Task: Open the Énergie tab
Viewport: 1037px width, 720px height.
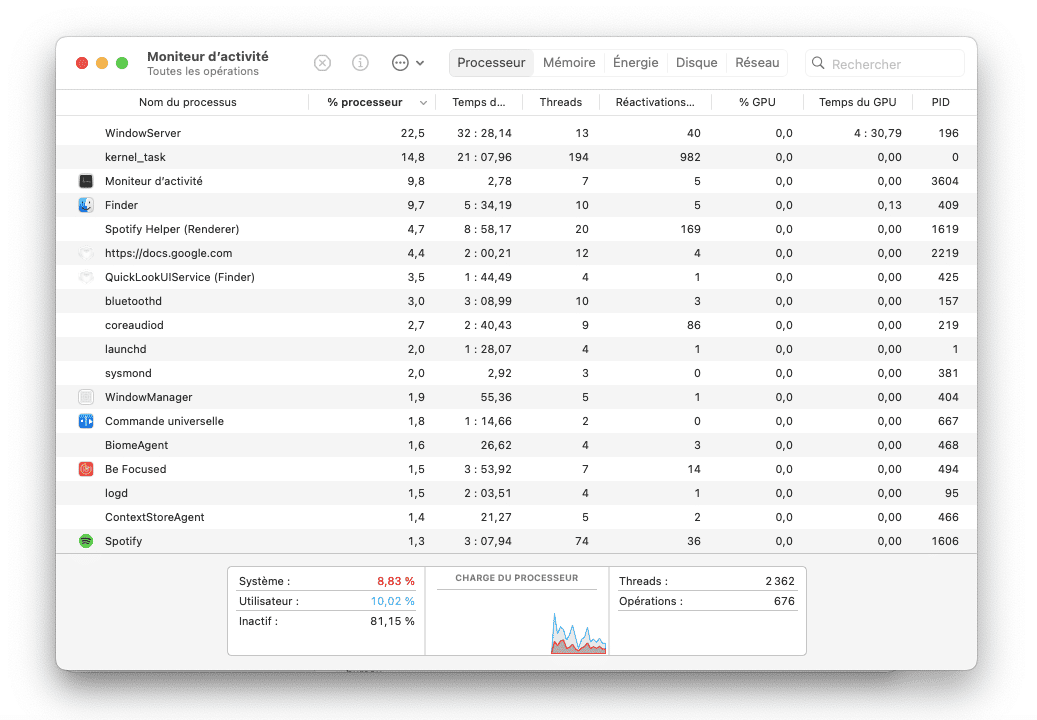Action: (636, 63)
